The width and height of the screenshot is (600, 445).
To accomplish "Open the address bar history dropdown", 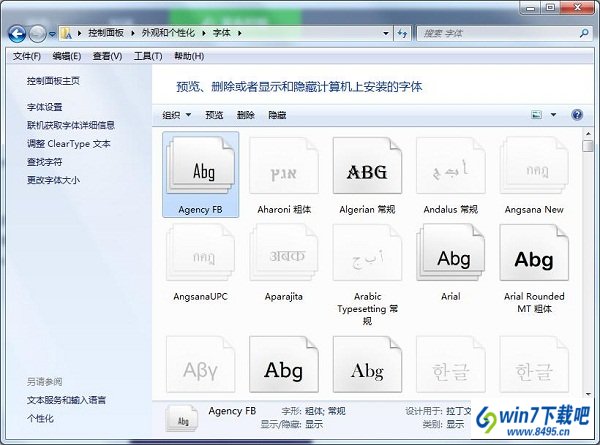I will [386, 34].
